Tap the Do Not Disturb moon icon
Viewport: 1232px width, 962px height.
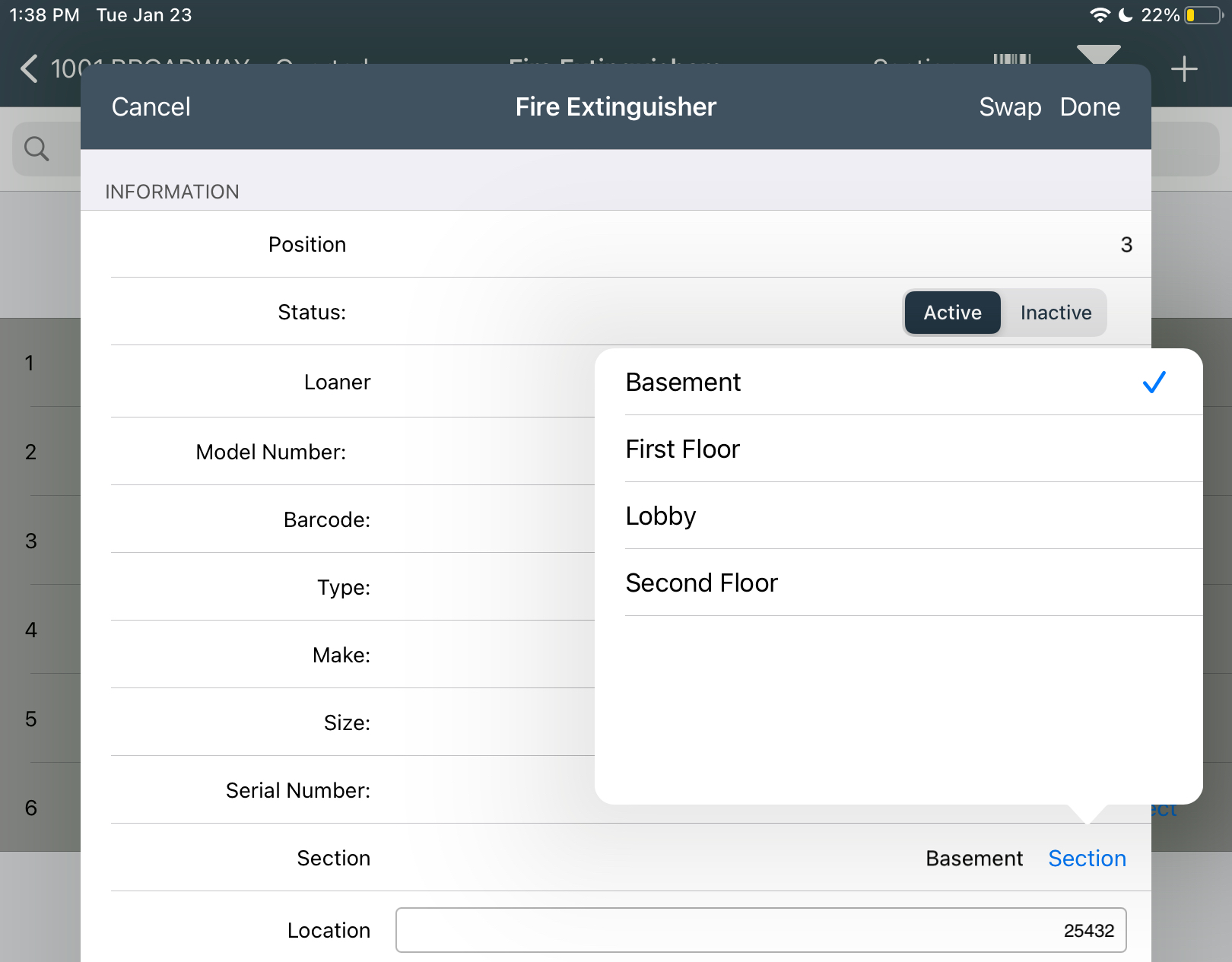[x=1126, y=14]
